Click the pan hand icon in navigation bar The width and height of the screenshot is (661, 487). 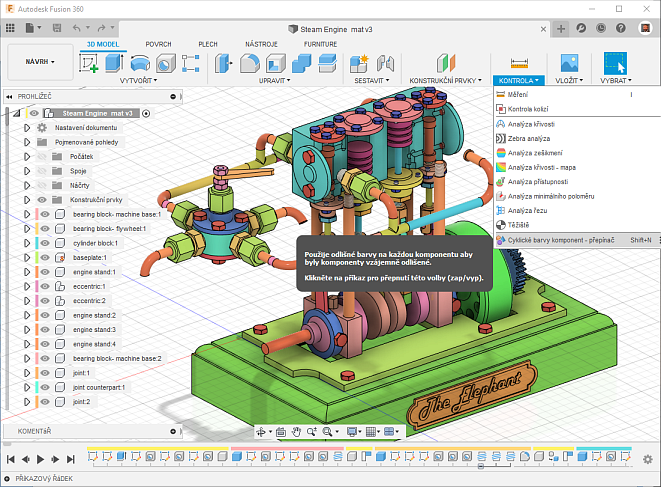[296, 432]
